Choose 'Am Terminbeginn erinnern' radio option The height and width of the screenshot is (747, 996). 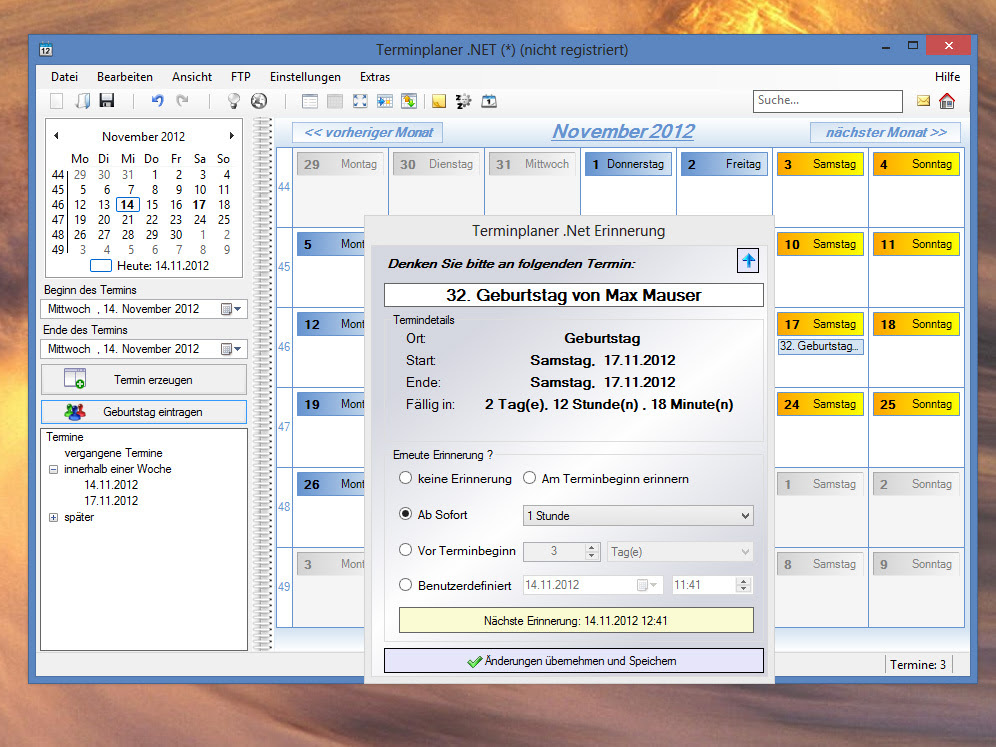[530, 479]
